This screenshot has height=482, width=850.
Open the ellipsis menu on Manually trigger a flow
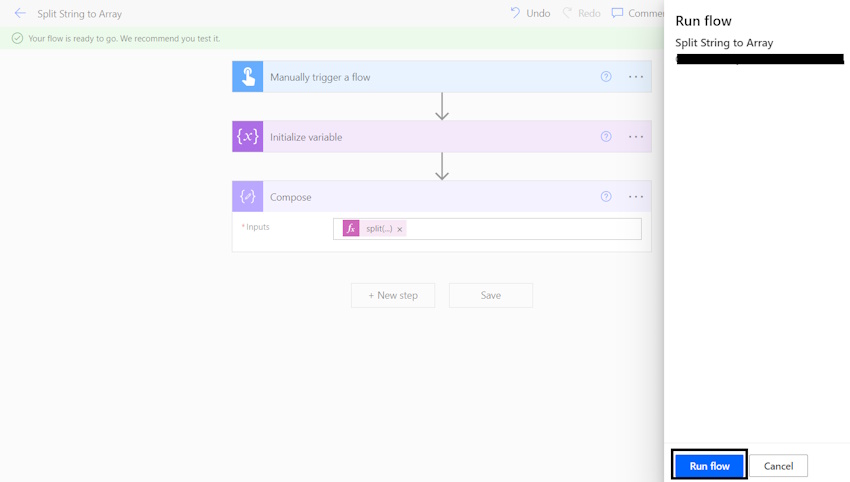636,76
